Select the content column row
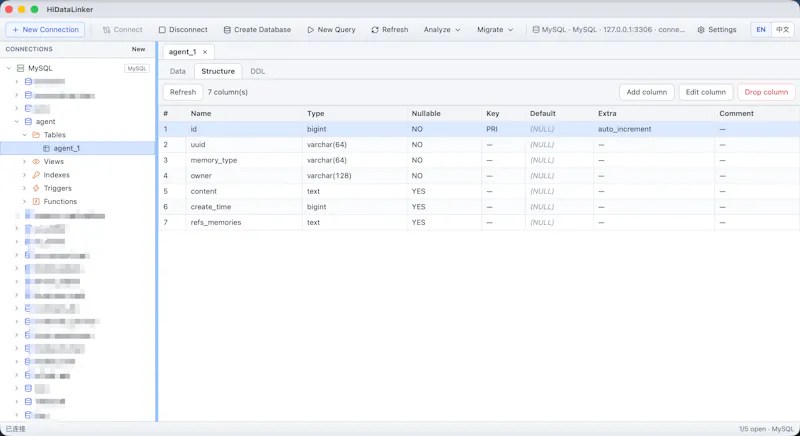Viewport: 800px width, 436px height. click(479, 191)
